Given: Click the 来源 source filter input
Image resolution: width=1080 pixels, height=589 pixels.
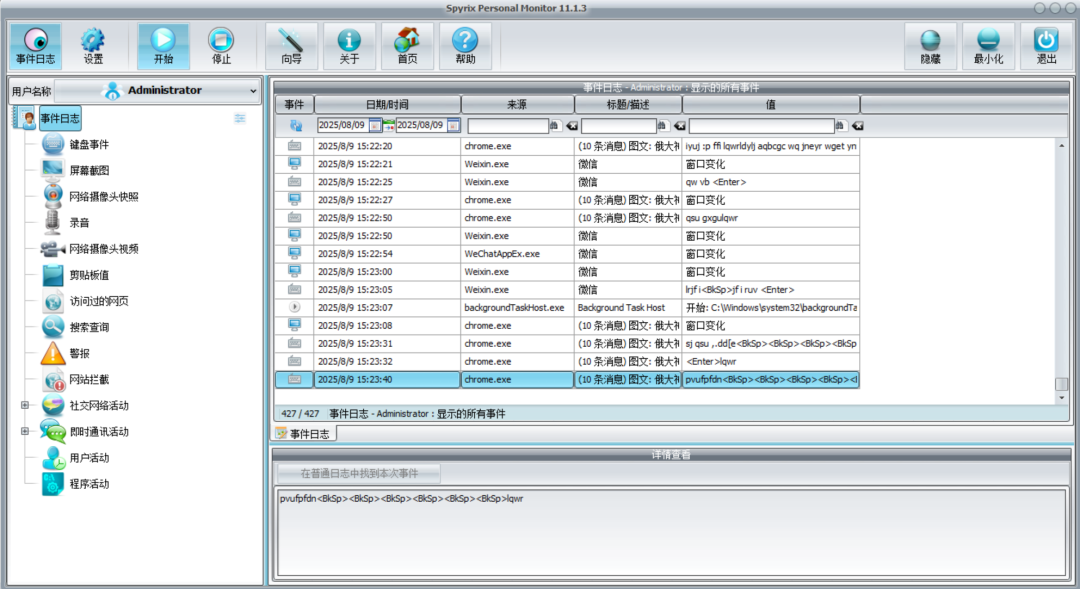Looking at the screenshot, I should coord(508,126).
